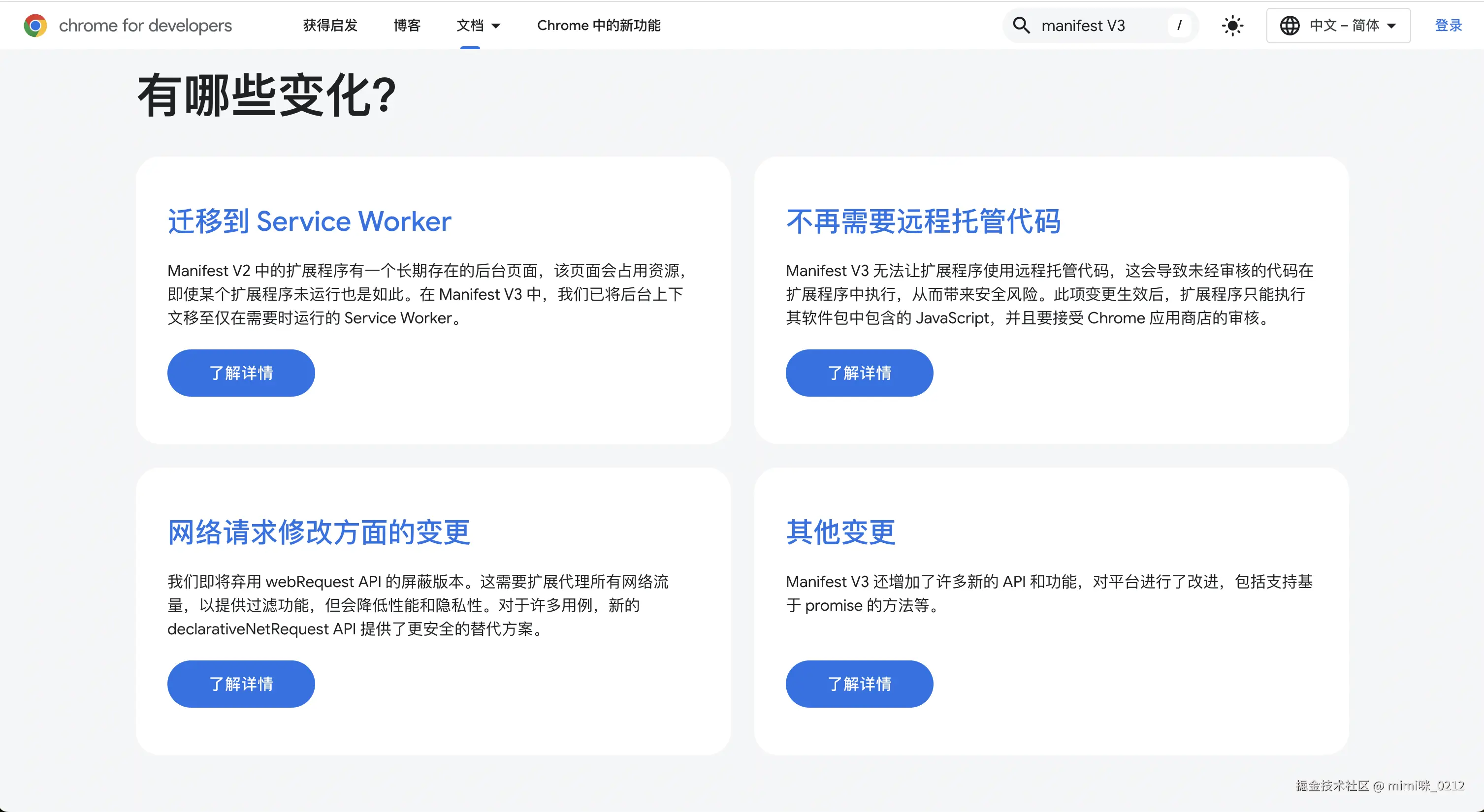Click the Chrome logo icon
The width and height of the screenshot is (1484, 812).
click(x=35, y=25)
